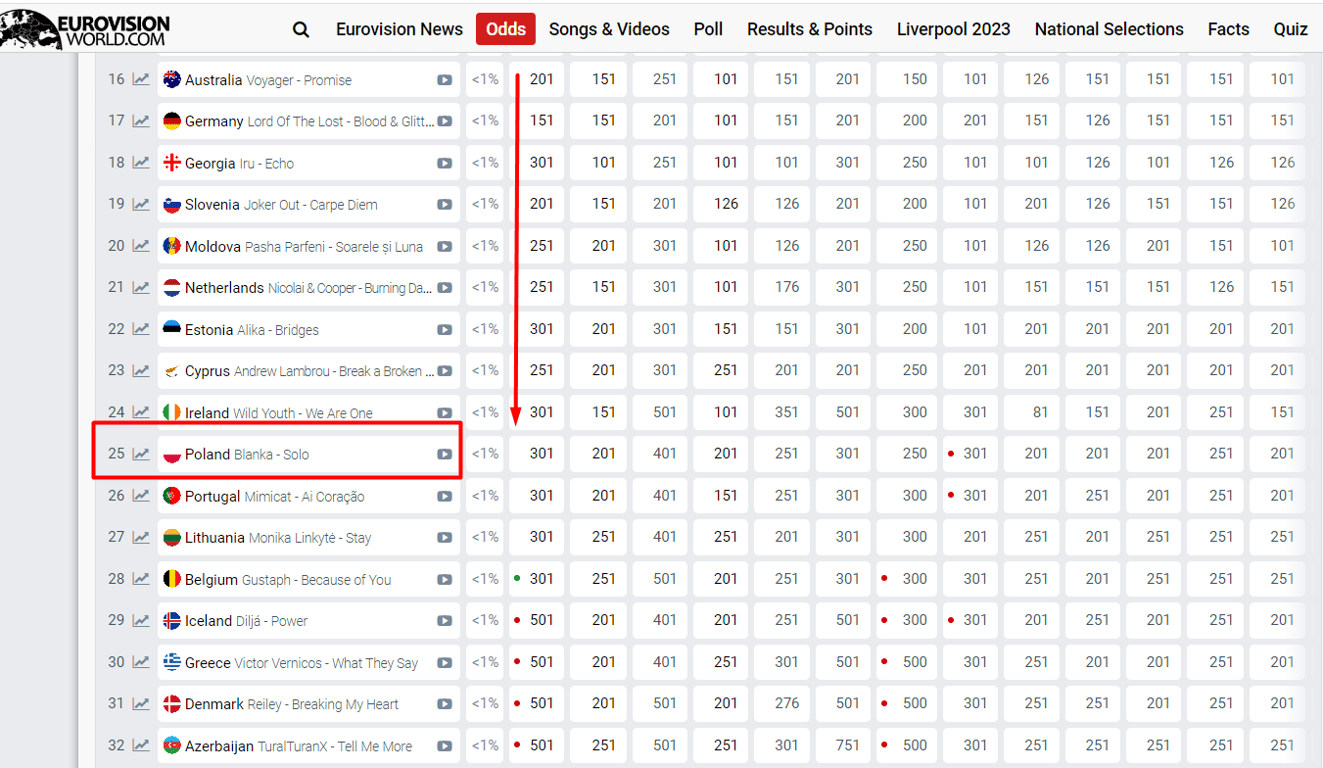Open the Liverpool 2023 menu item

(954, 29)
